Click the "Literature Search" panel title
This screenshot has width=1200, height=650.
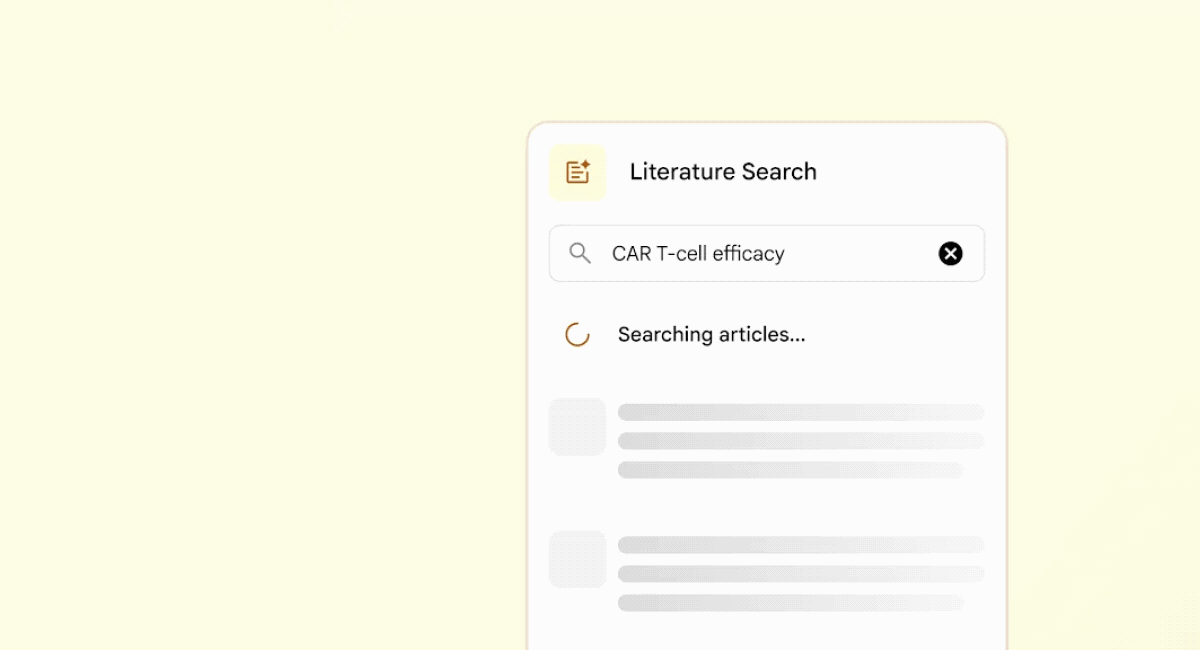click(x=723, y=172)
